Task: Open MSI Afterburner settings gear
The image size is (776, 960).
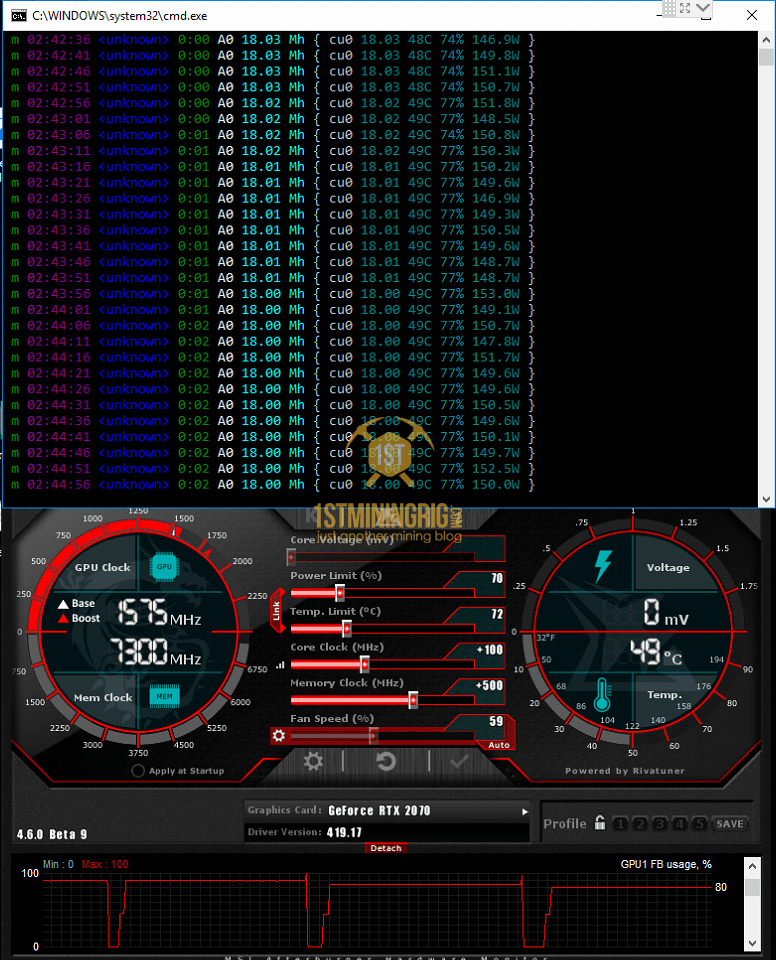Action: click(x=313, y=762)
